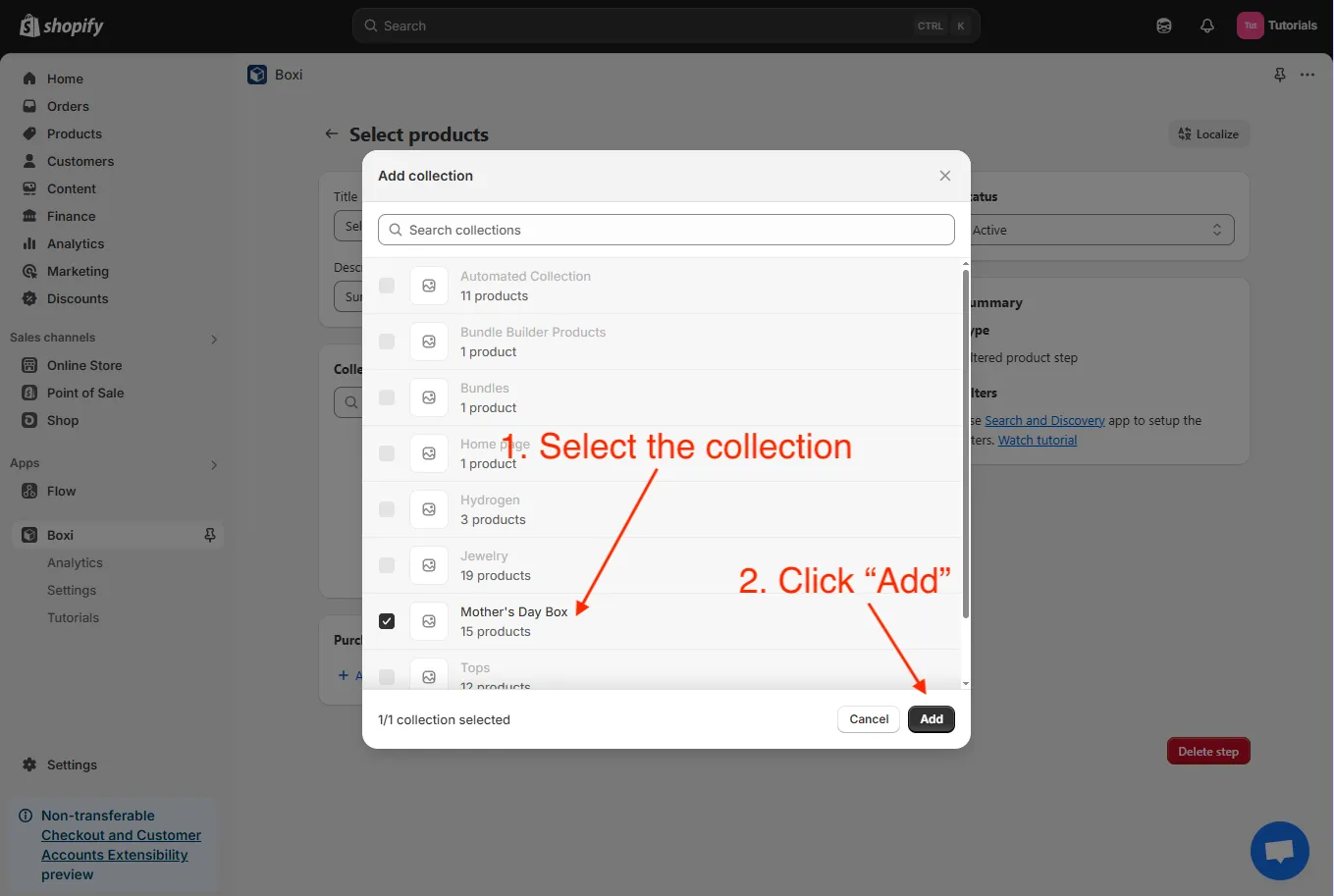Viewport: 1334px width, 896px height.
Task: Open the Shopify Sidekick icon in top bar
Action: [x=1164, y=26]
